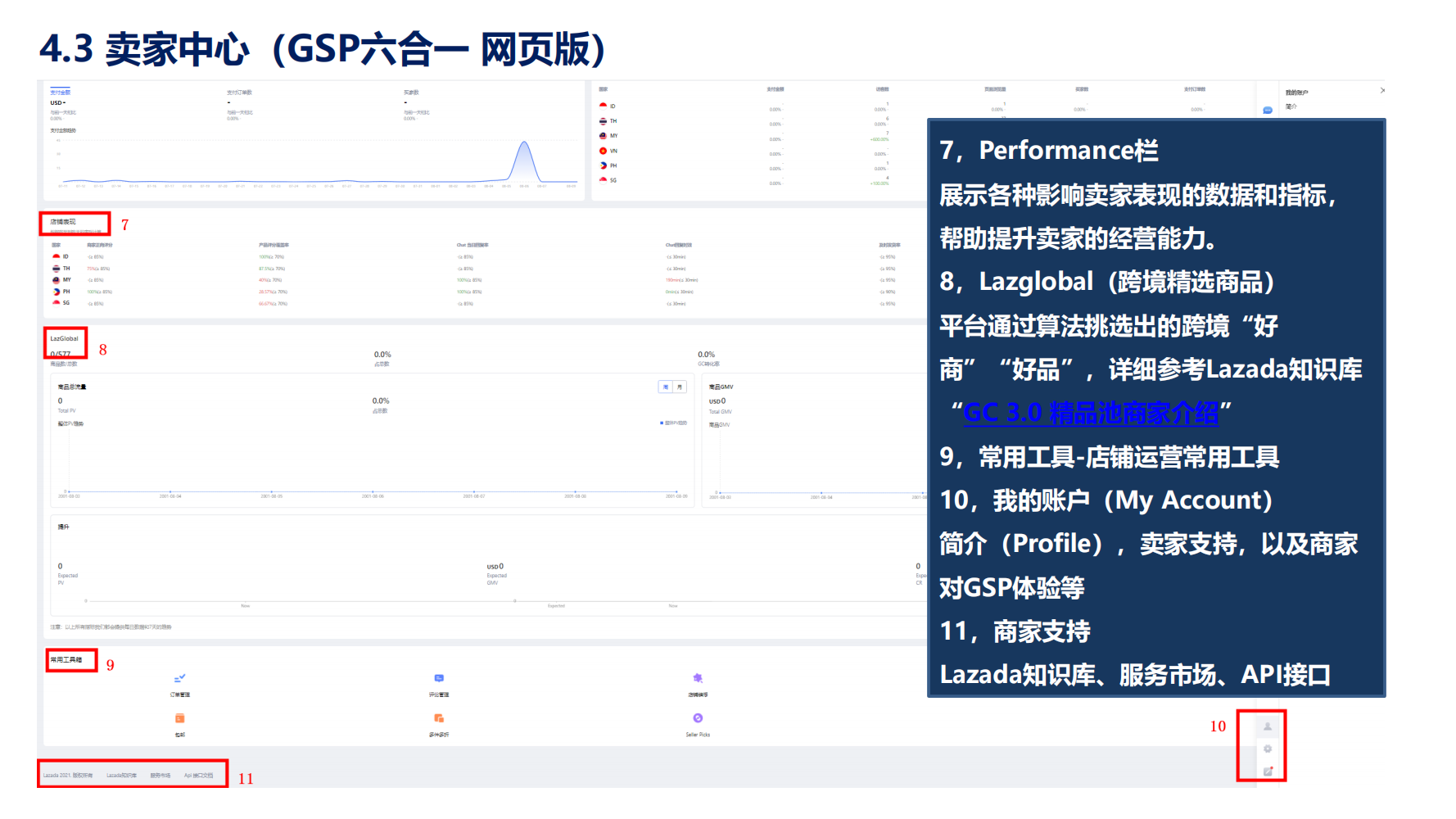Expand the USD currency dropdown
Image resolution: width=1456 pixels, height=819 pixels.
click(x=58, y=103)
